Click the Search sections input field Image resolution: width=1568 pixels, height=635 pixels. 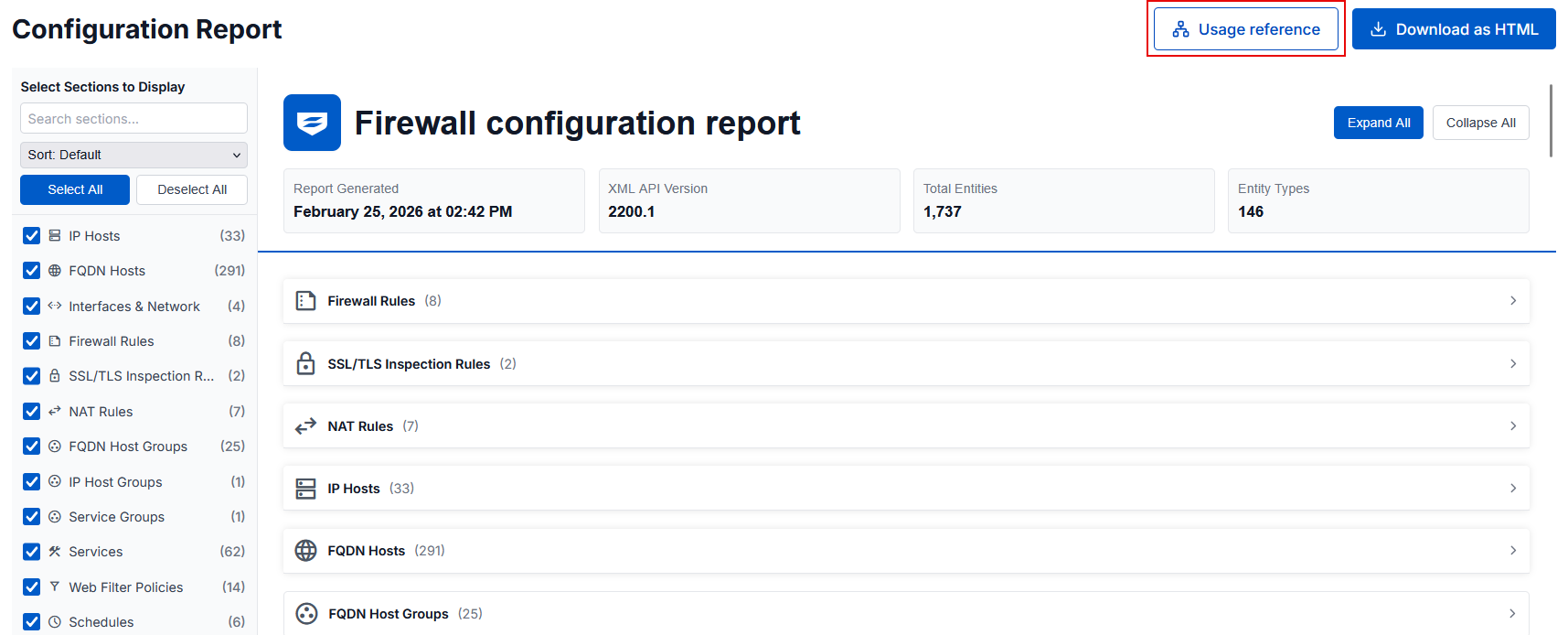click(x=133, y=119)
